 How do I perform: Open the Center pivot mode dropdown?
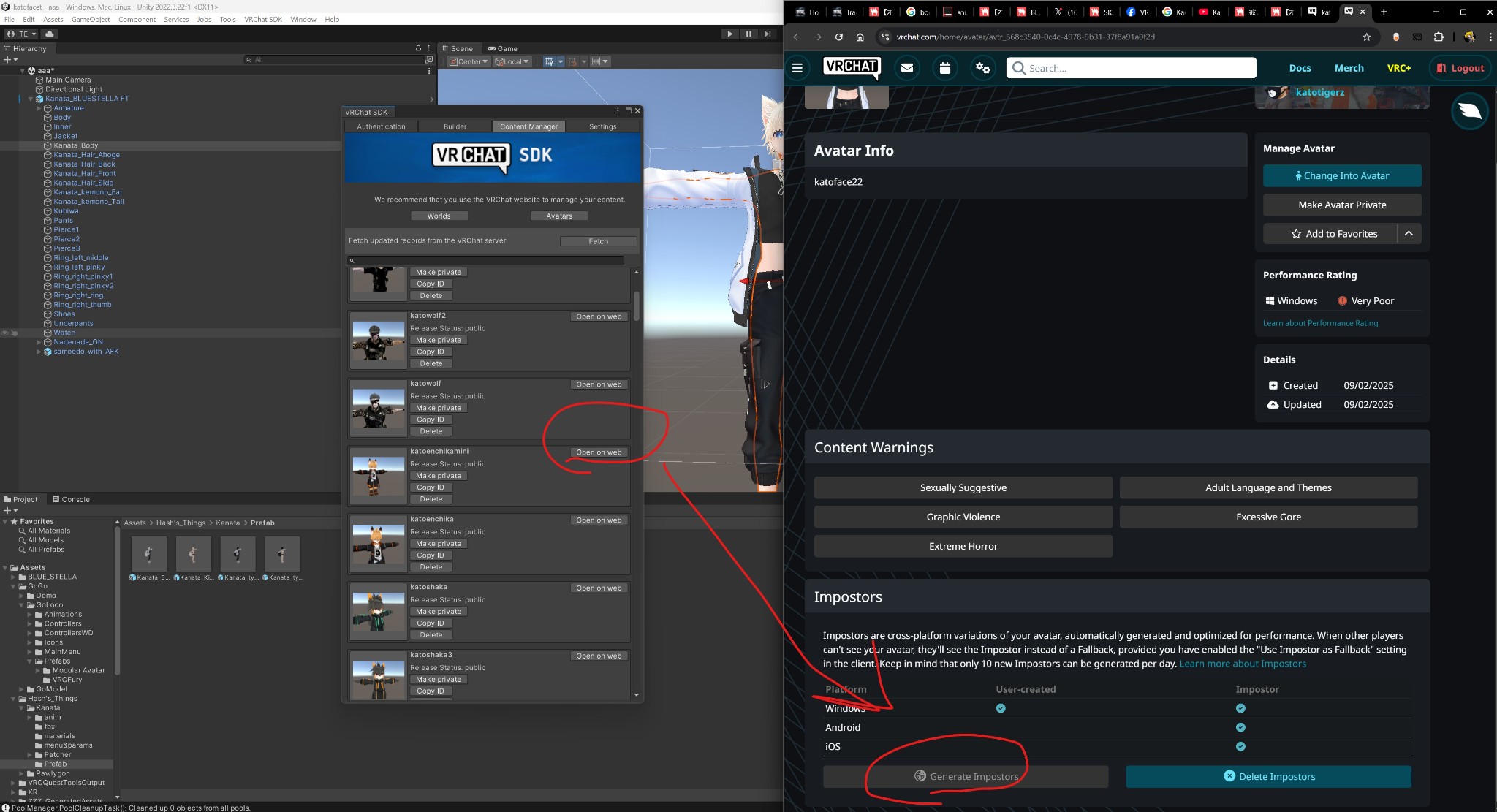click(x=469, y=61)
